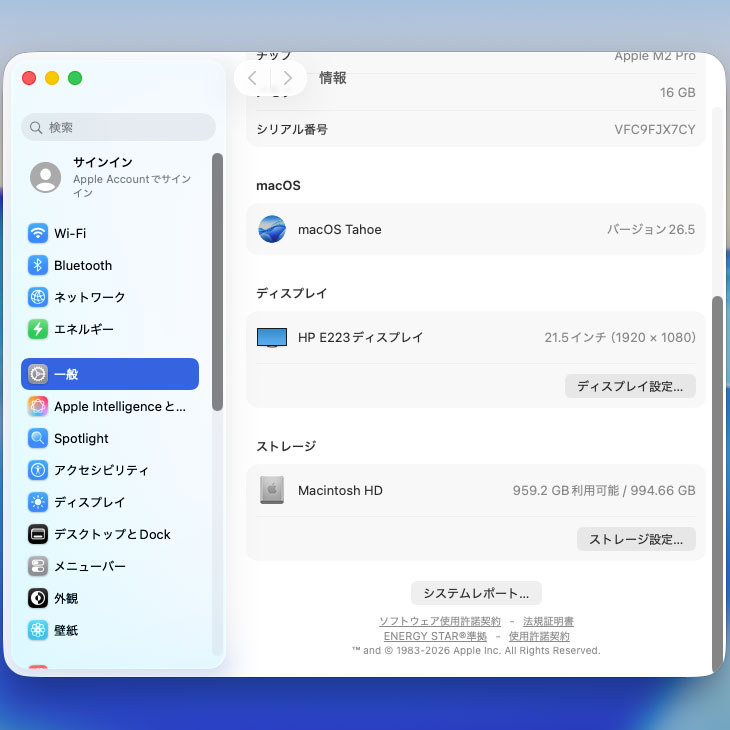Image resolution: width=730 pixels, height=730 pixels.
Task: Click the ネットワーク globe icon
Action: point(38,297)
